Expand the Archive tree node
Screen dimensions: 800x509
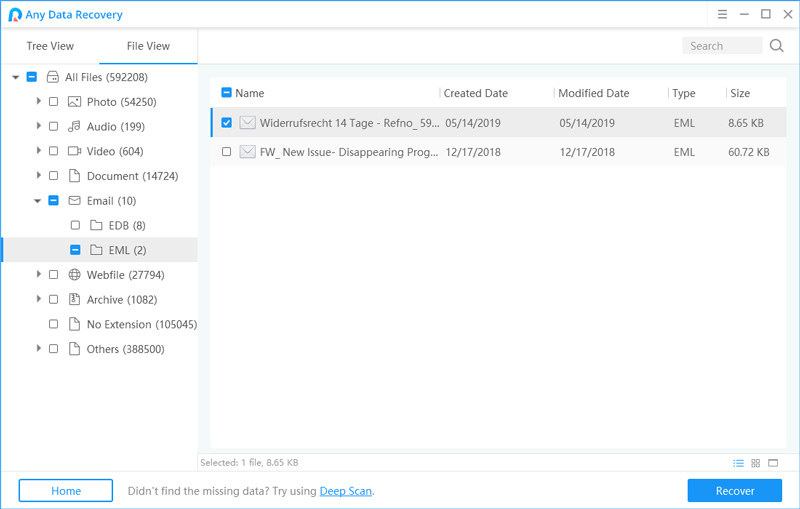38,299
